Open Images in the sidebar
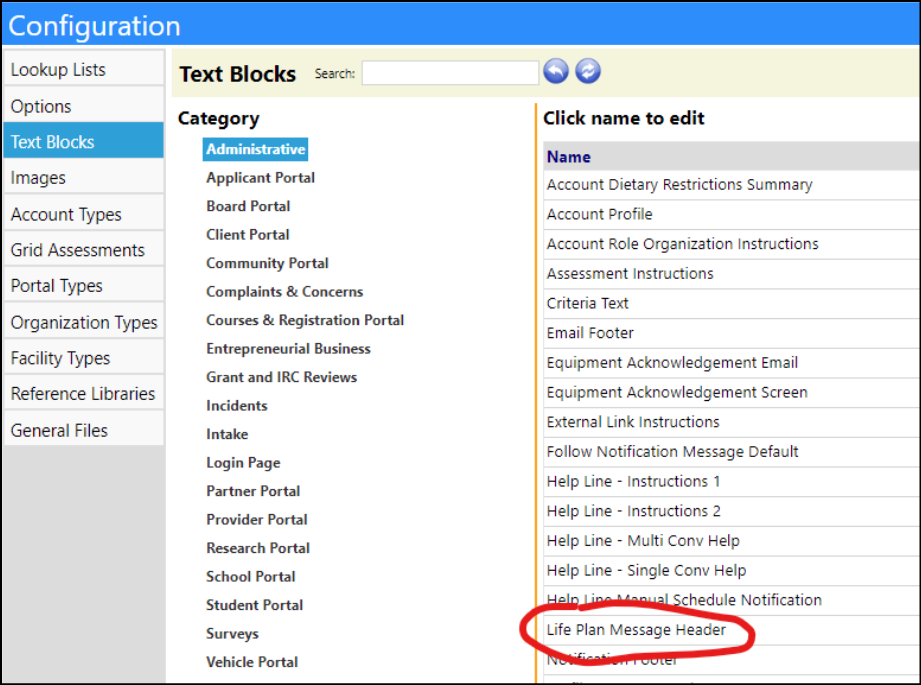921x685 pixels. (83, 177)
